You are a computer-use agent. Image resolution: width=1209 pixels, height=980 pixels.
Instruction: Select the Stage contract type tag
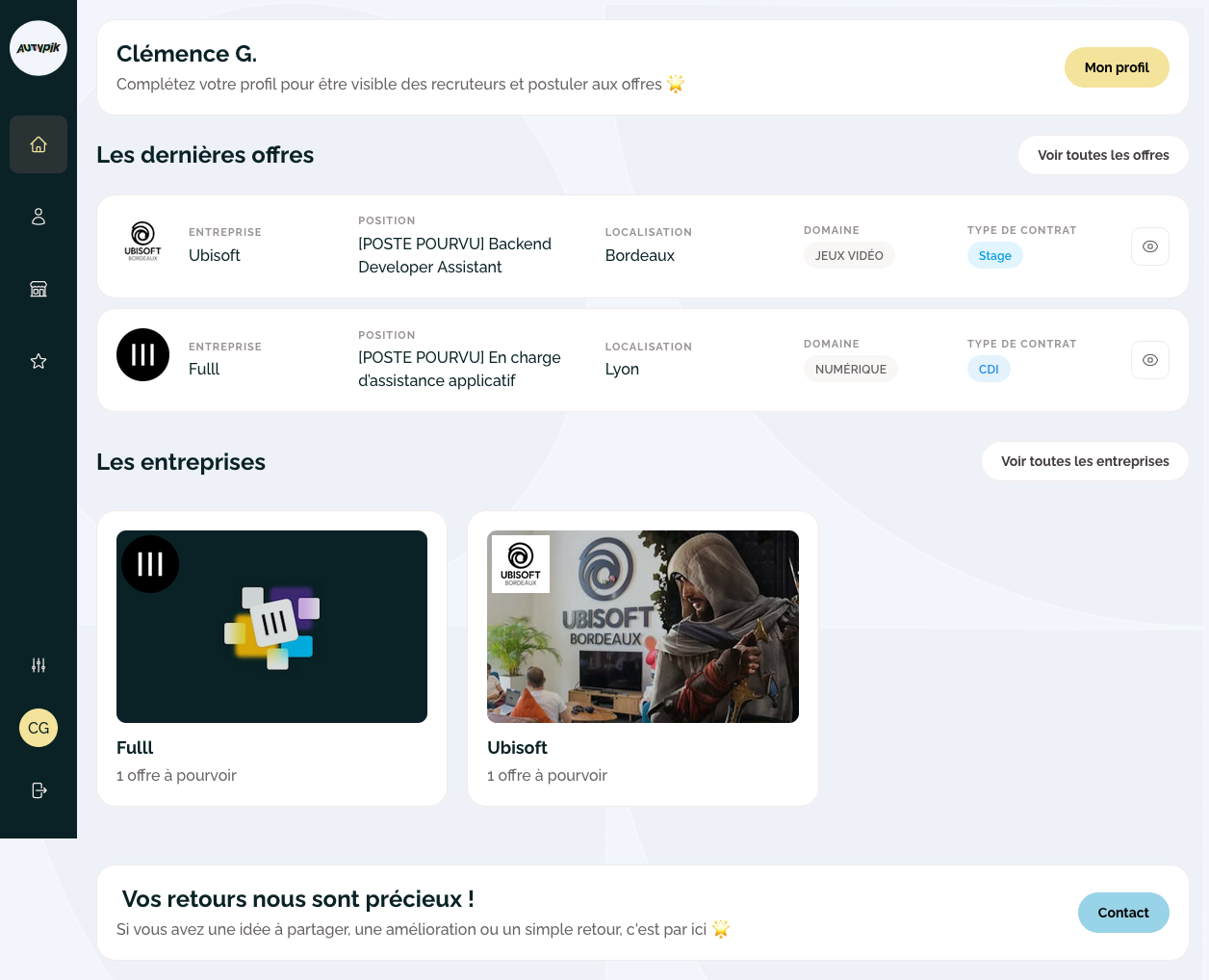[x=994, y=255]
